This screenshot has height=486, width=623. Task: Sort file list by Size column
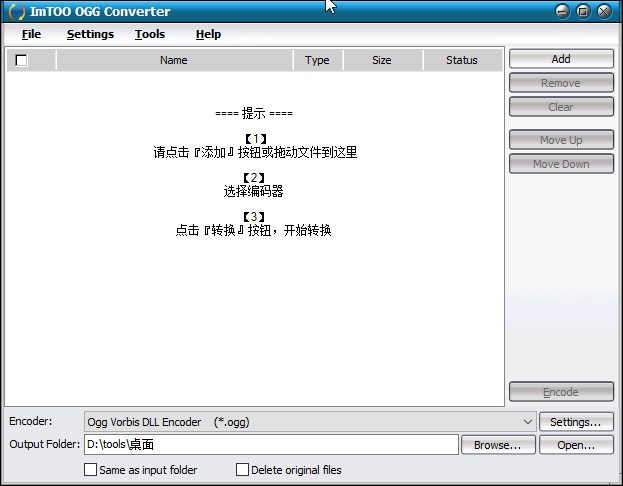point(382,60)
